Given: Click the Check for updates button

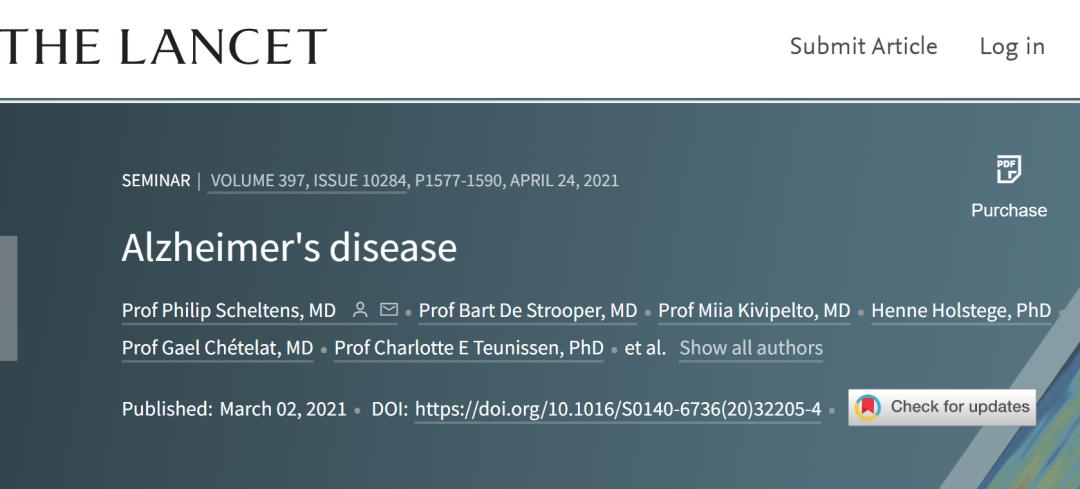Looking at the screenshot, I should coord(942,407).
